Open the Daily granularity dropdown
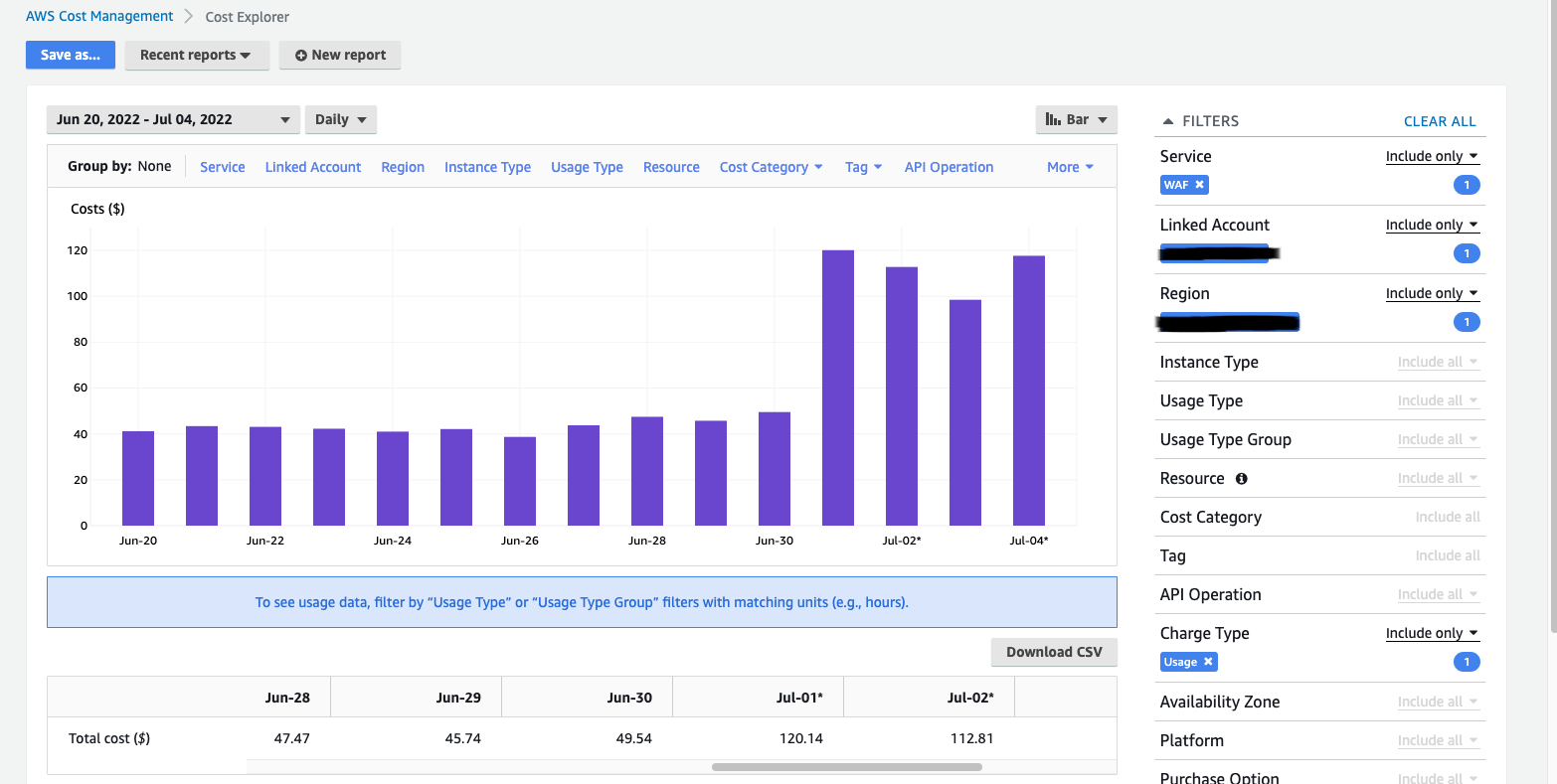The height and width of the screenshot is (784, 1557). (x=340, y=118)
